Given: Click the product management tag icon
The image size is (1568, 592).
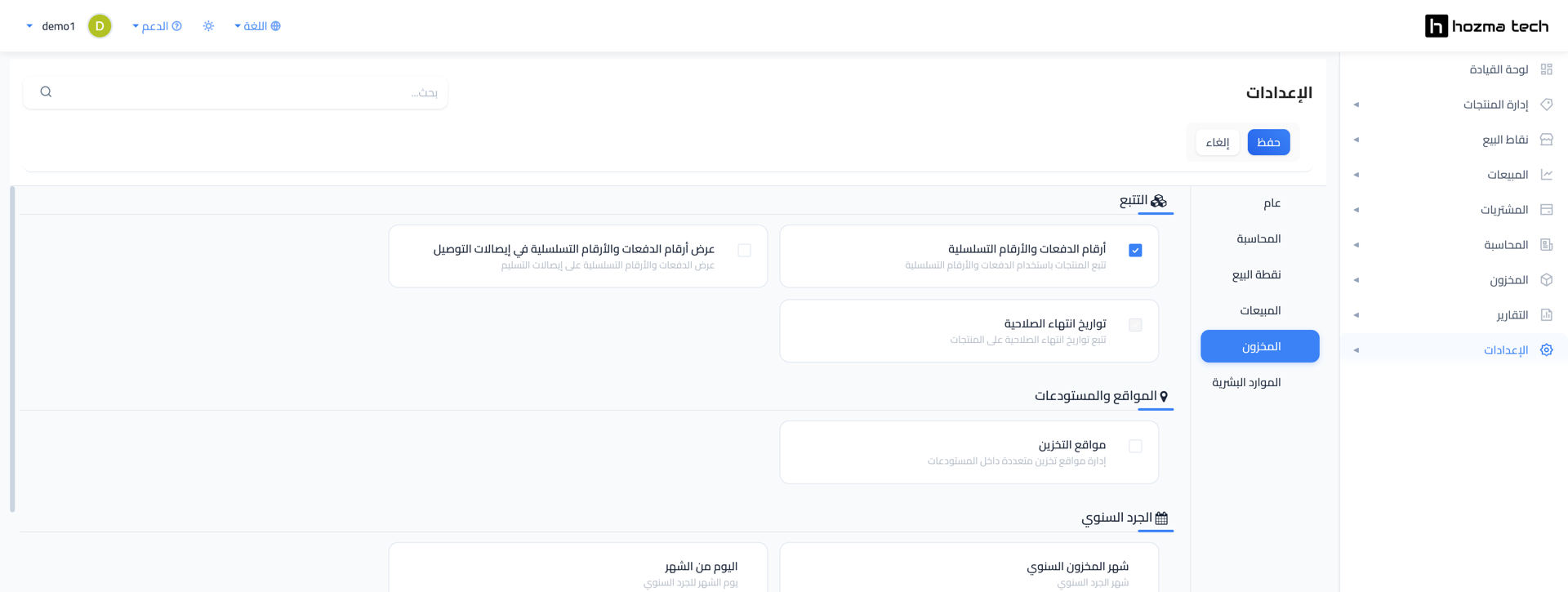Looking at the screenshot, I should click(1546, 105).
